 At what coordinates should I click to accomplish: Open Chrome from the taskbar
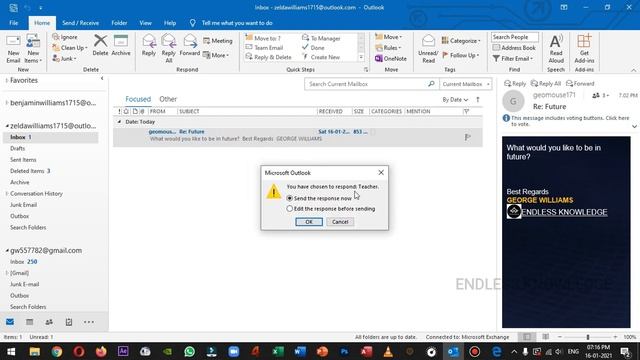point(57,351)
